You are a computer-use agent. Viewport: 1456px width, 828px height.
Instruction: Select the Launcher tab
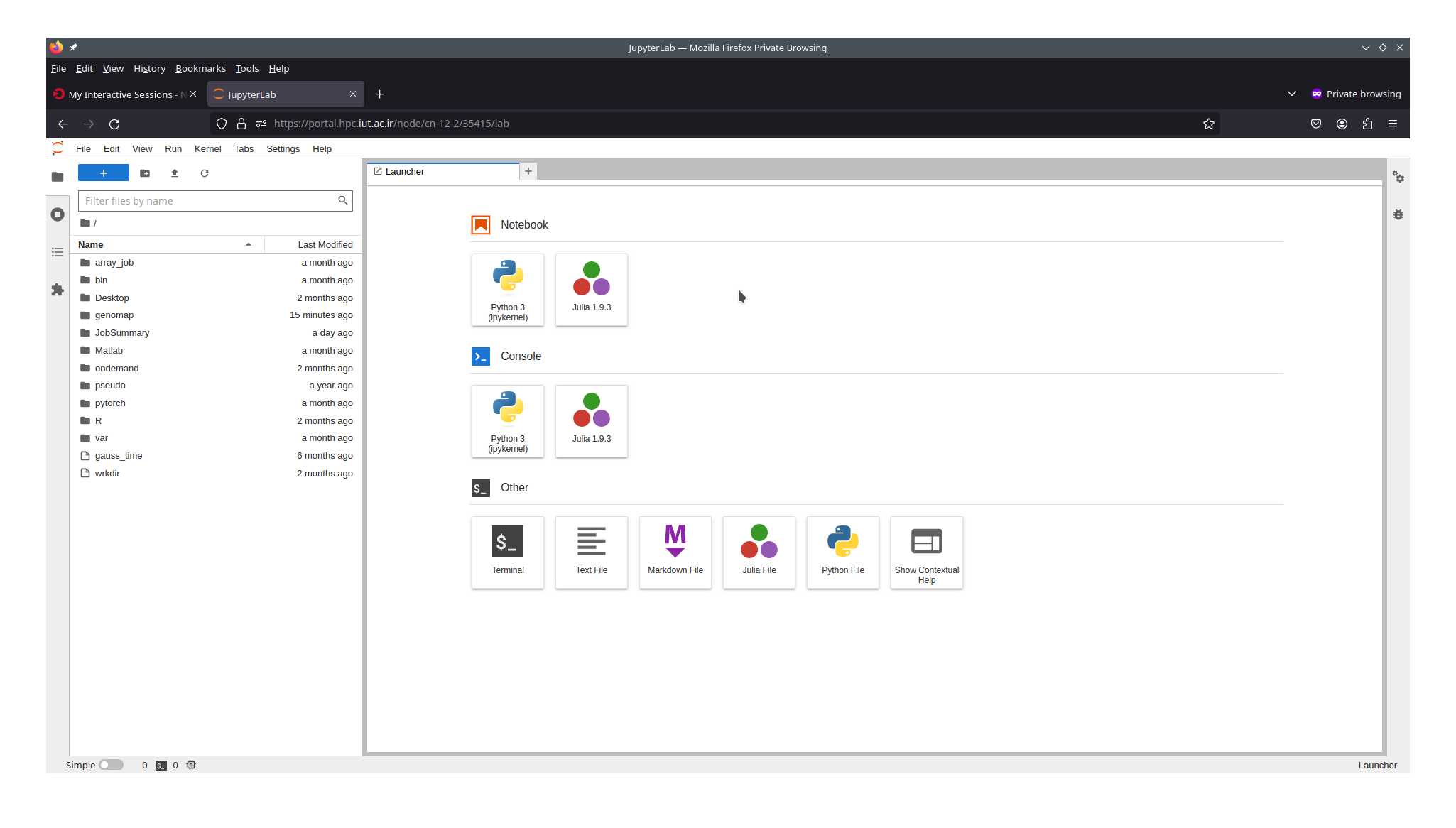click(443, 172)
